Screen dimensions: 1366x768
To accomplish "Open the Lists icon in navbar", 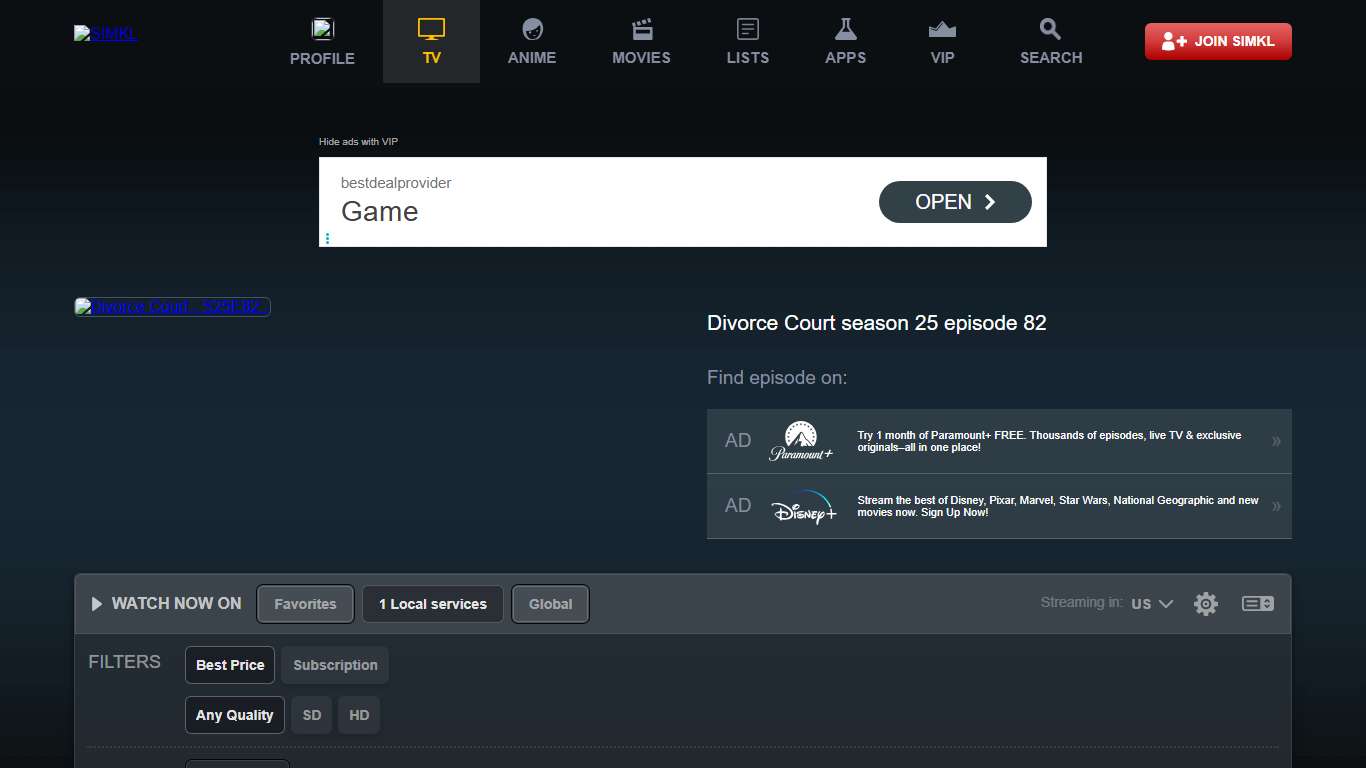I will pos(747,29).
